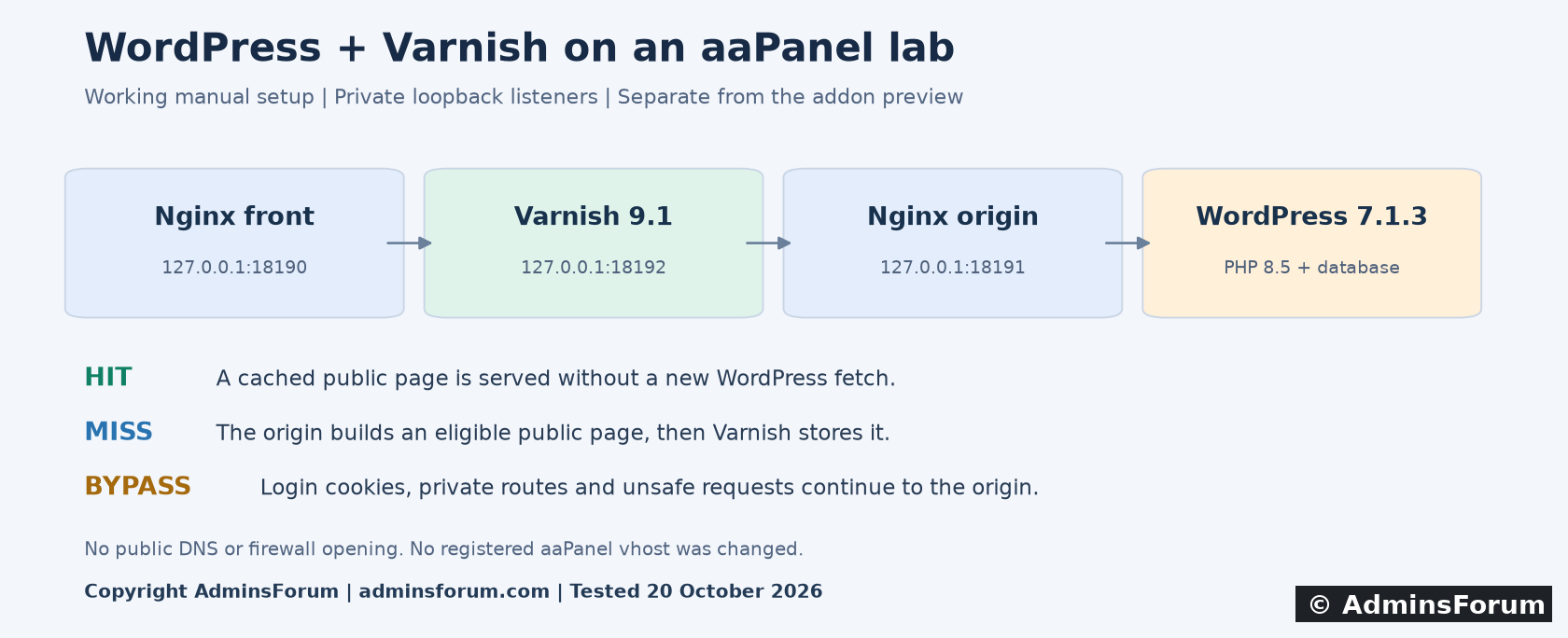Click the arrow between Varnish and Nginx origin
This screenshot has height=638, width=1568.
click(769, 243)
